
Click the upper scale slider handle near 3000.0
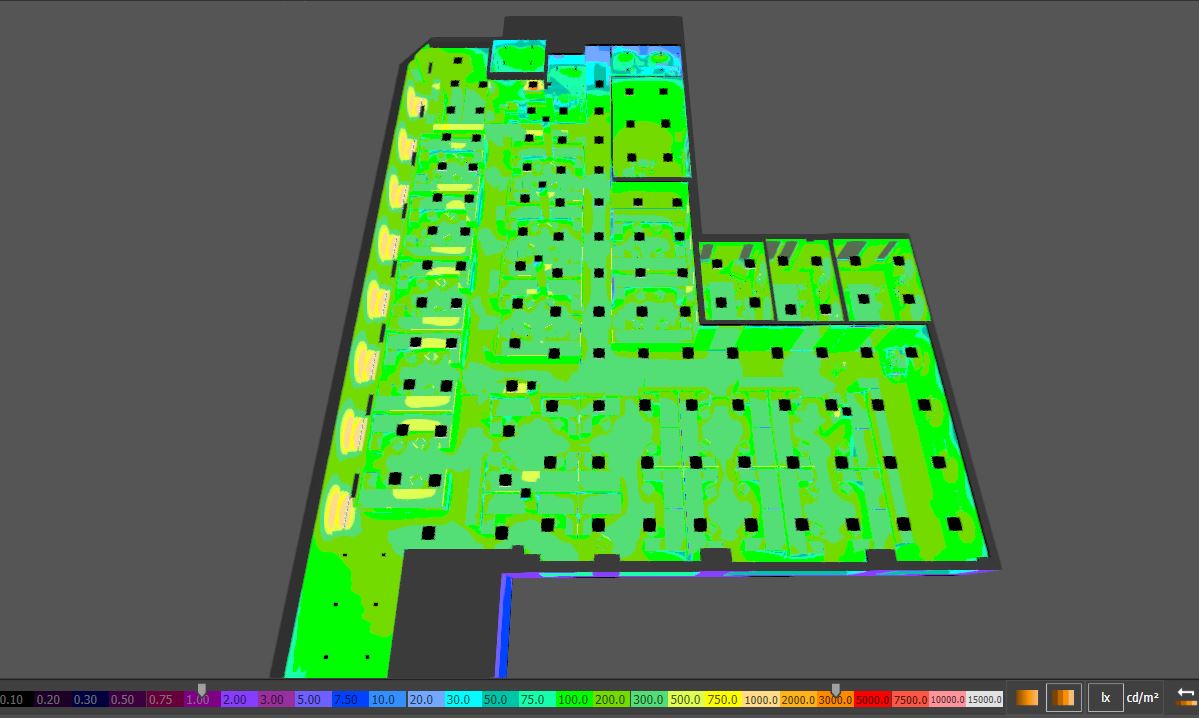(836, 689)
